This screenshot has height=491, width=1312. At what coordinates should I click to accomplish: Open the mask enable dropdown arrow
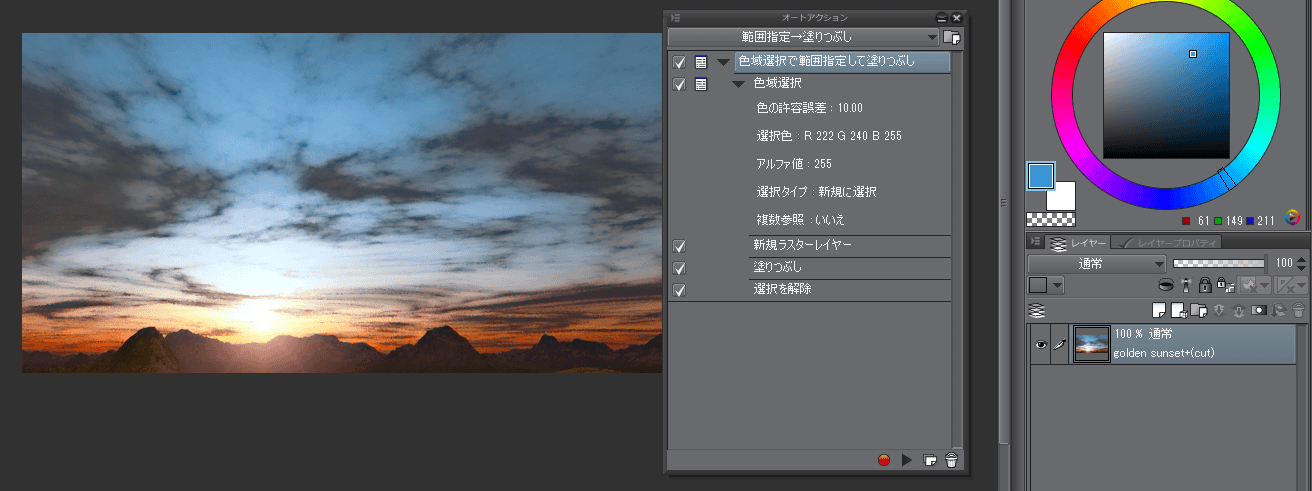(1263, 286)
